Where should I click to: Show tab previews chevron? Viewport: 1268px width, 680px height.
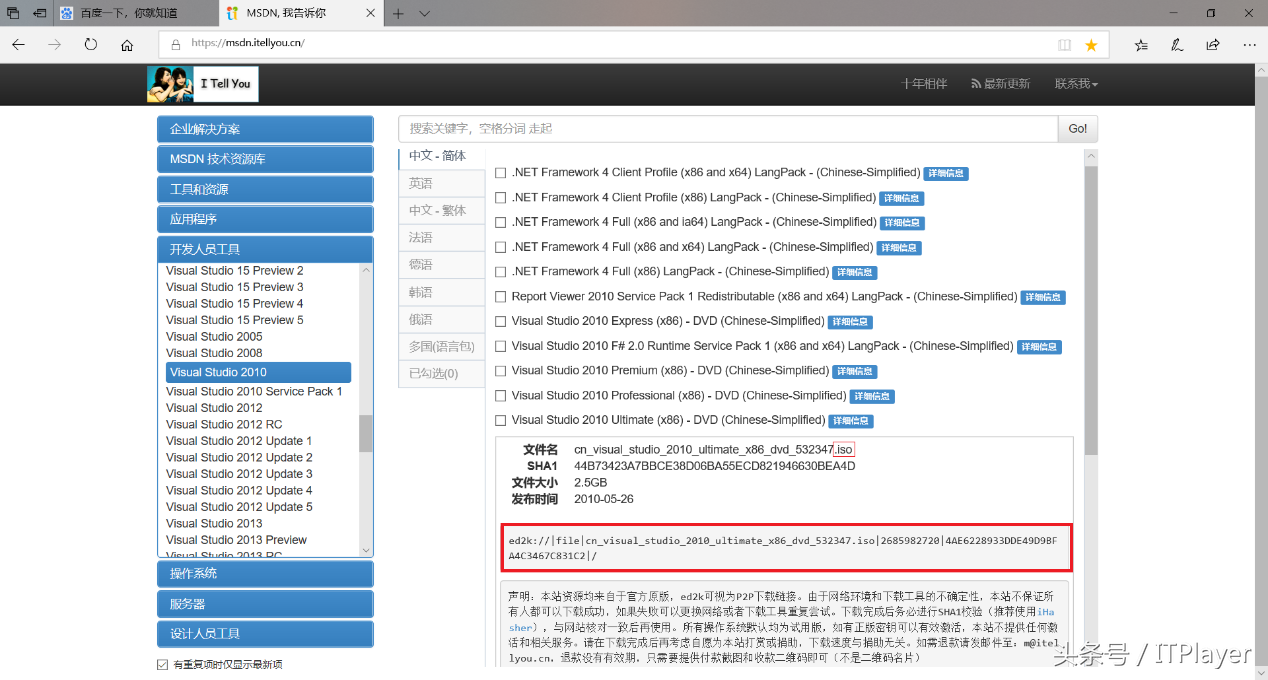tap(424, 13)
